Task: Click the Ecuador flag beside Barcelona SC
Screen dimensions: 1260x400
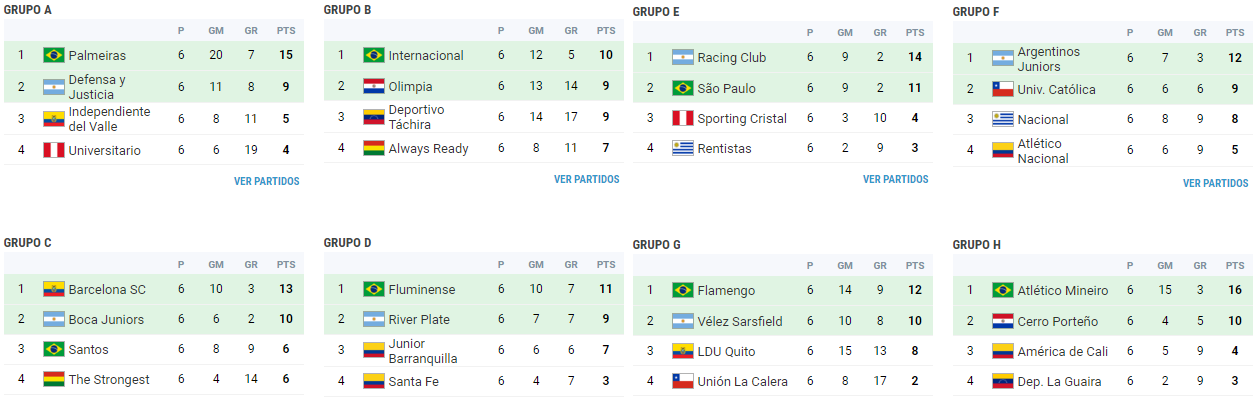Action: 54,290
